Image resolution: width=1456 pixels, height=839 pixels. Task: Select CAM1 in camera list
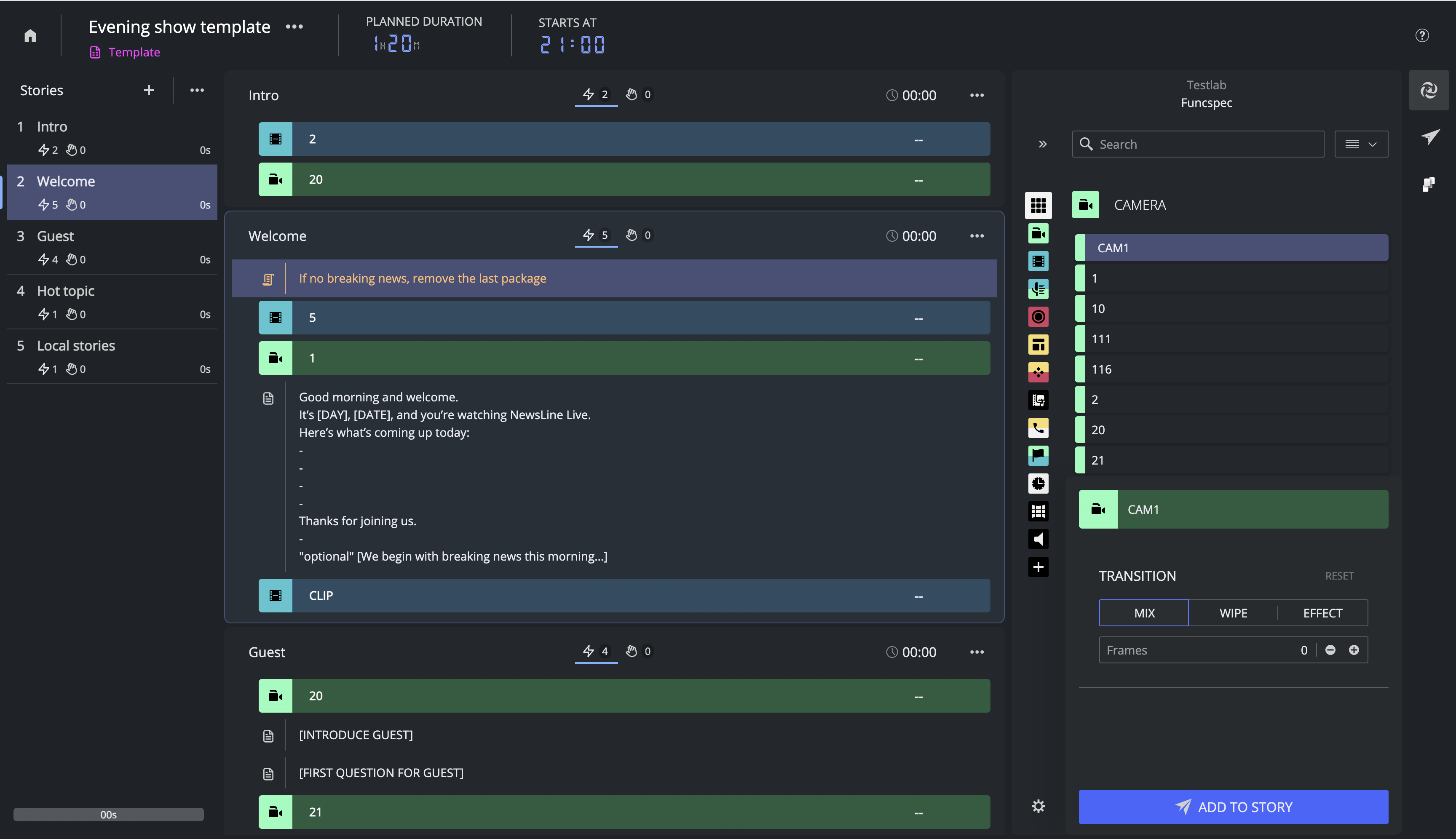[x=1231, y=248]
